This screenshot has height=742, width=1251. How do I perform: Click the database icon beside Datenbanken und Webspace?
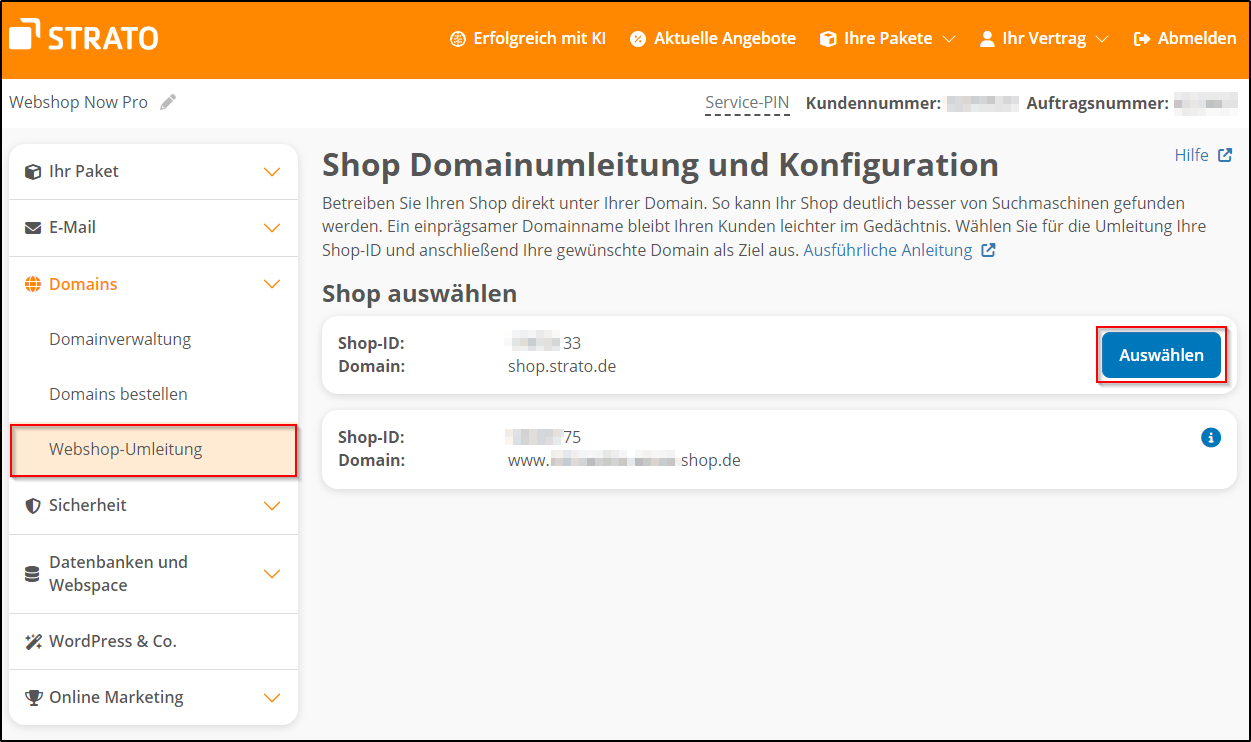pos(33,572)
